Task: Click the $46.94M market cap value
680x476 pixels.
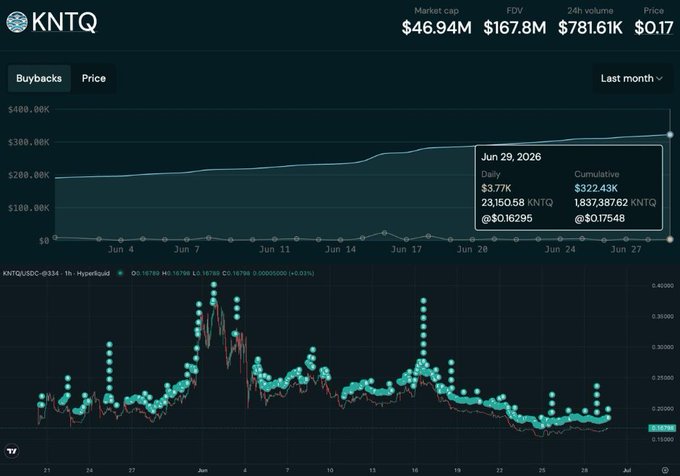Action: [x=436, y=28]
